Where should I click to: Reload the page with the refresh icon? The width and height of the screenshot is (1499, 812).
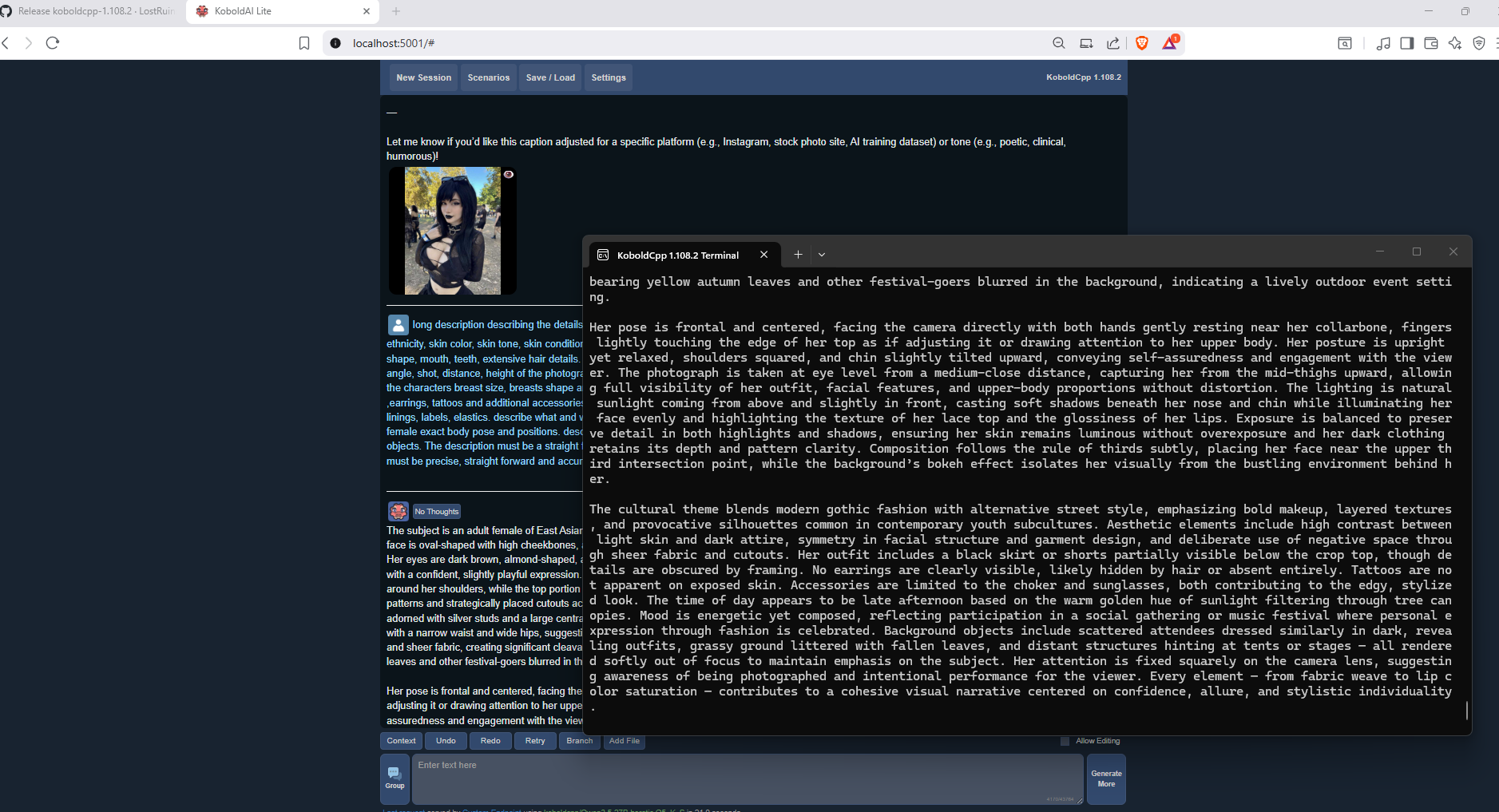(x=53, y=43)
